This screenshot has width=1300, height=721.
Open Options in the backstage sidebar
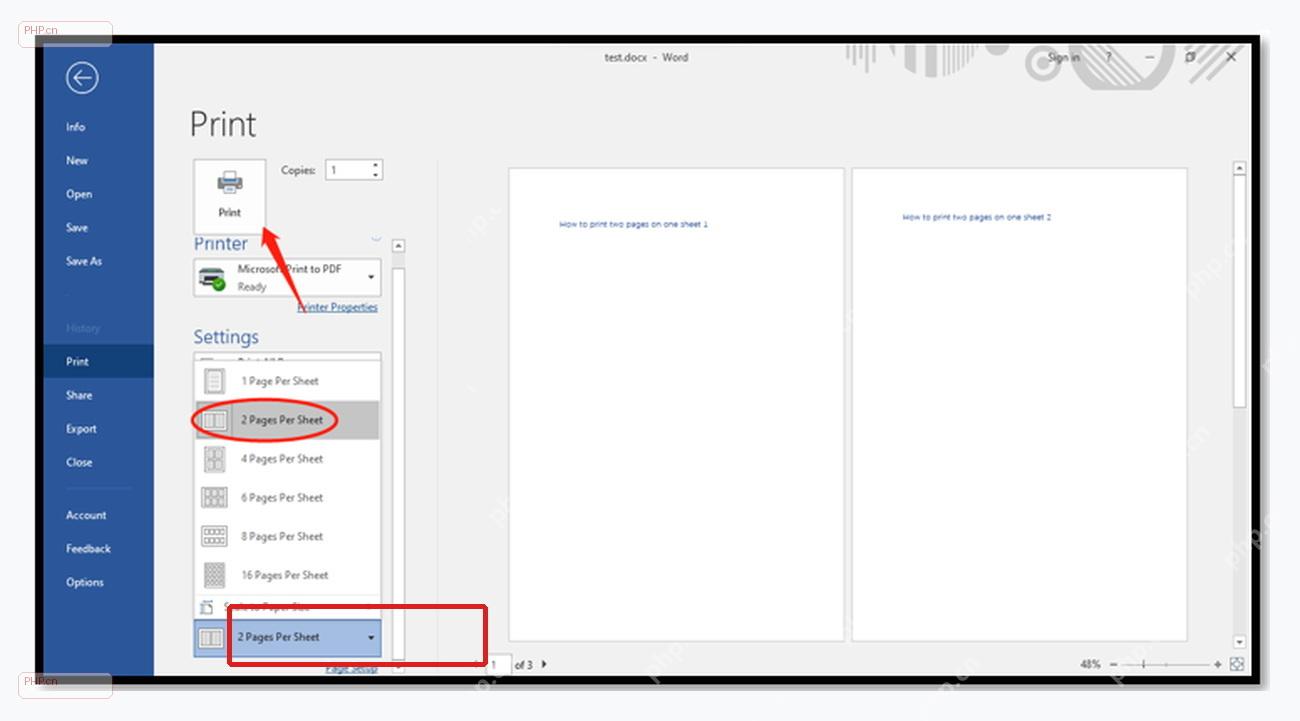85,582
